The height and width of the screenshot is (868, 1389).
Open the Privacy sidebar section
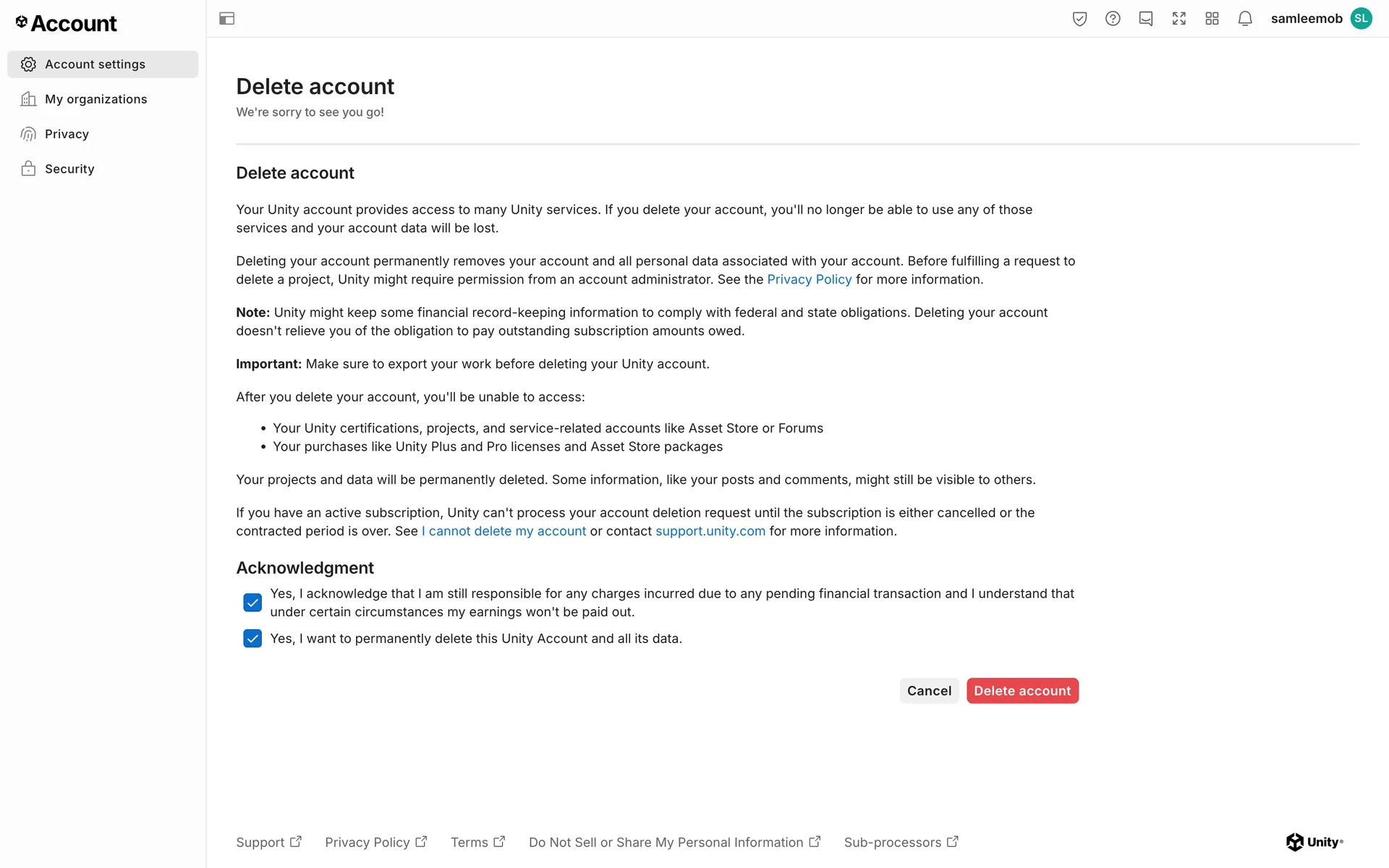point(67,134)
